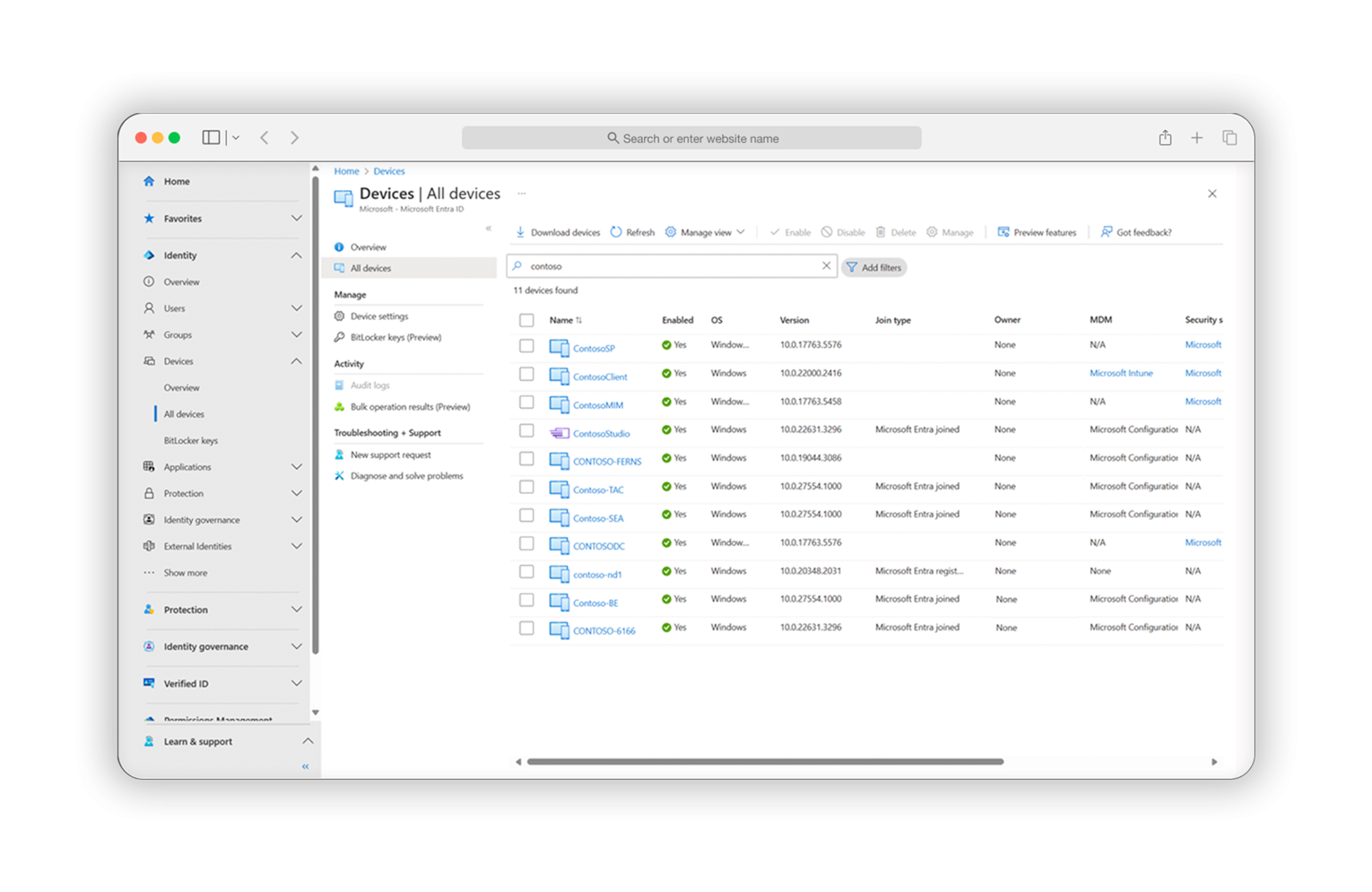Open Device settings menu item
The width and height of the screenshot is (1372, 892).
coord(379,316)
